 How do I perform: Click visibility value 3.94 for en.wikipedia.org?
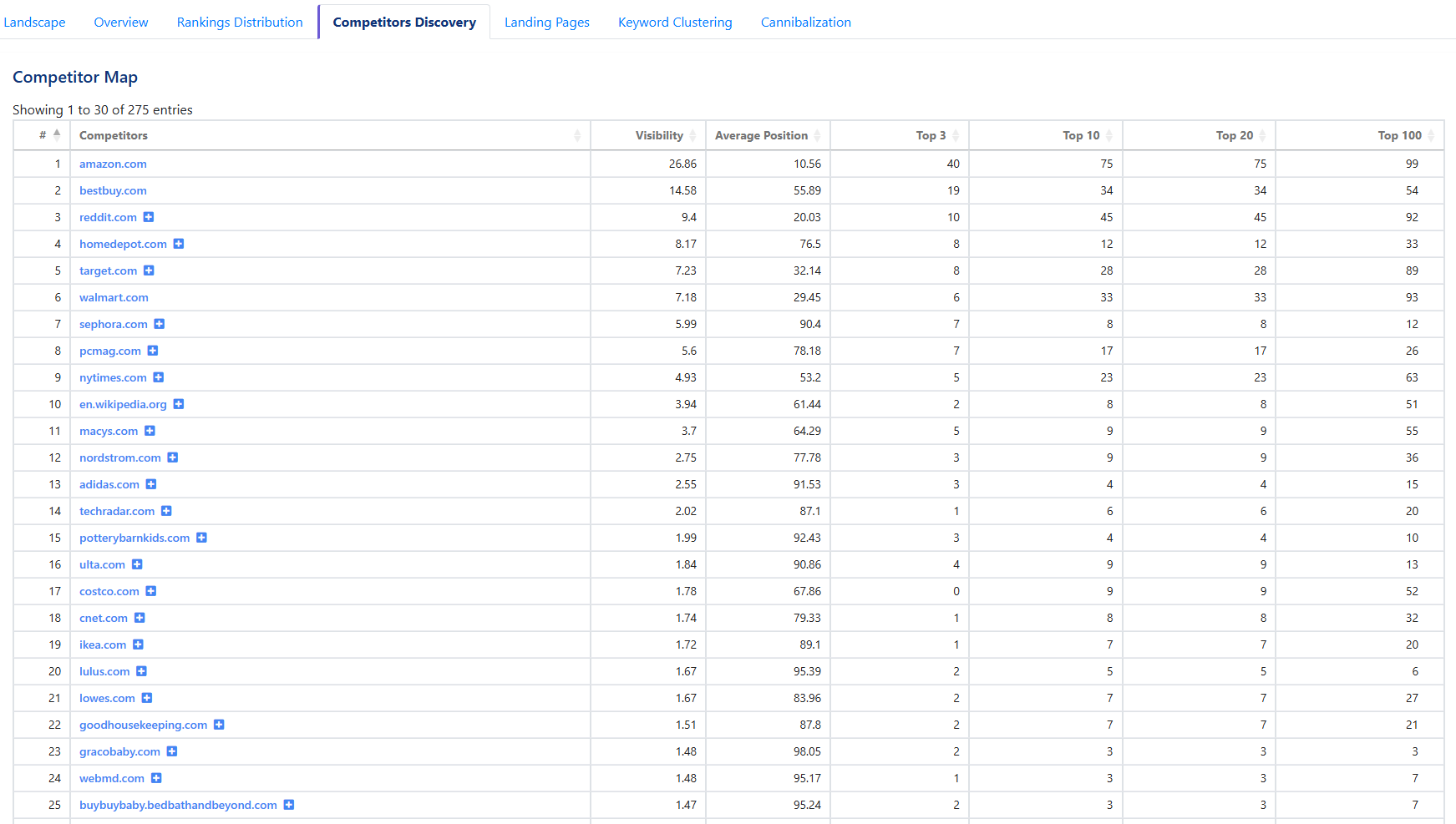686,404
